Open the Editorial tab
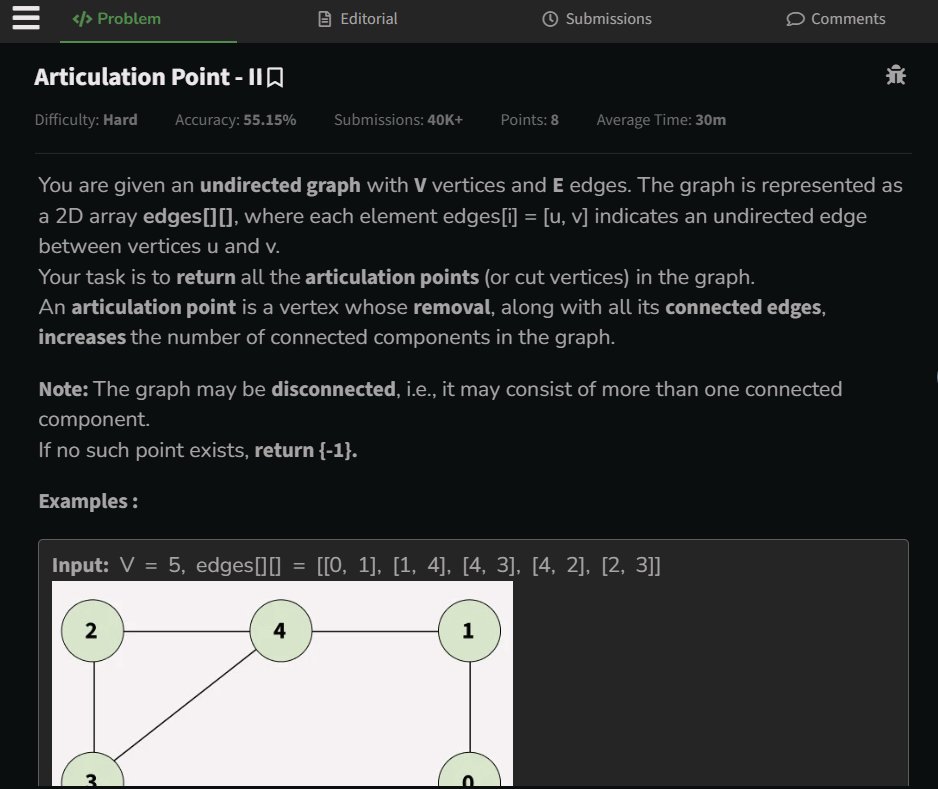This screenshot has height=789, width=938. click(357, 19)
